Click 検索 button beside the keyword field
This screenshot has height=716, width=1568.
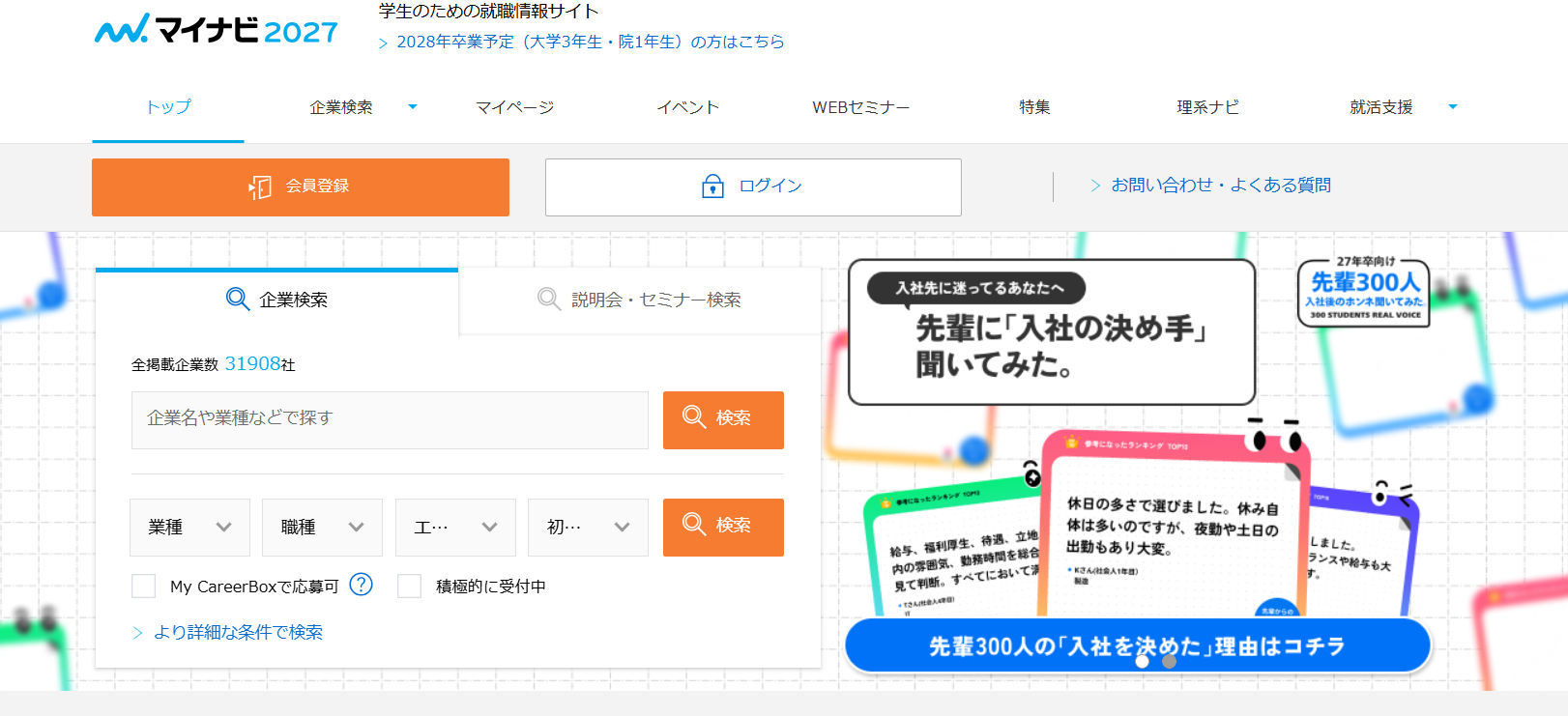[723, 420]
